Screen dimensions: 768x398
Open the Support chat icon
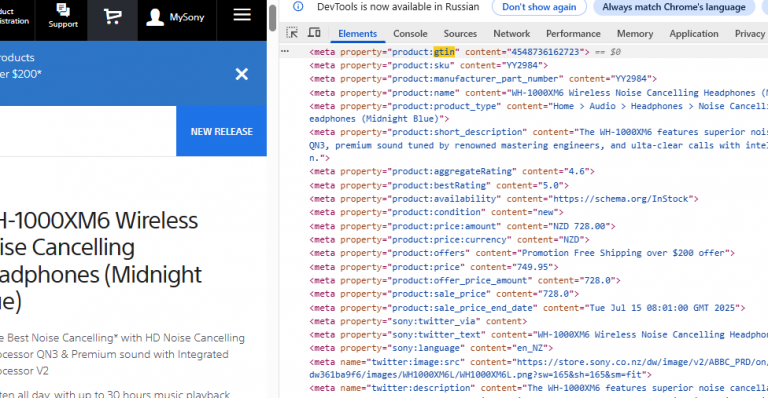point(63,10)
